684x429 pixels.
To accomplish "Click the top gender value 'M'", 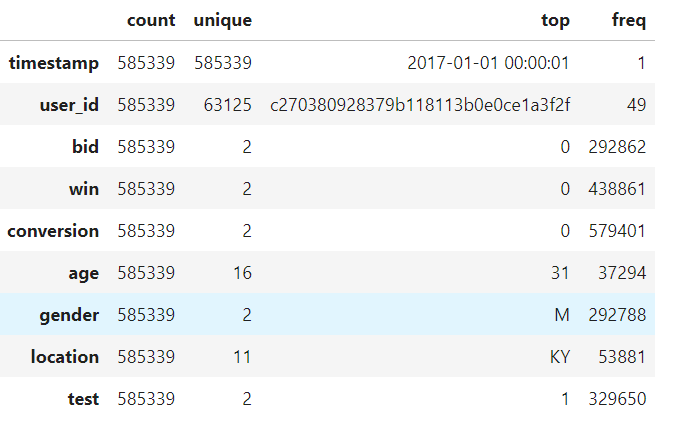I will (x=563, y=315).
